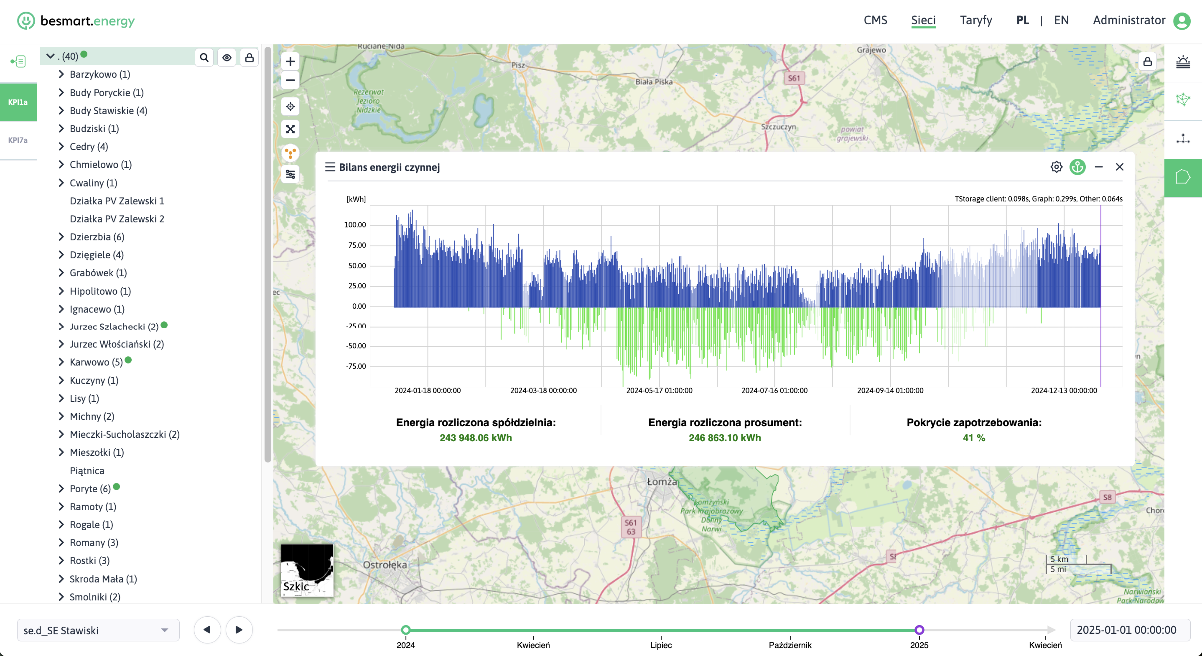The width and height of the screenshot is (1202, 656).
Task: Click the Mieczki-Sucholaszczki (2) item
Action: pyautogui.click(x=125, y=434)
